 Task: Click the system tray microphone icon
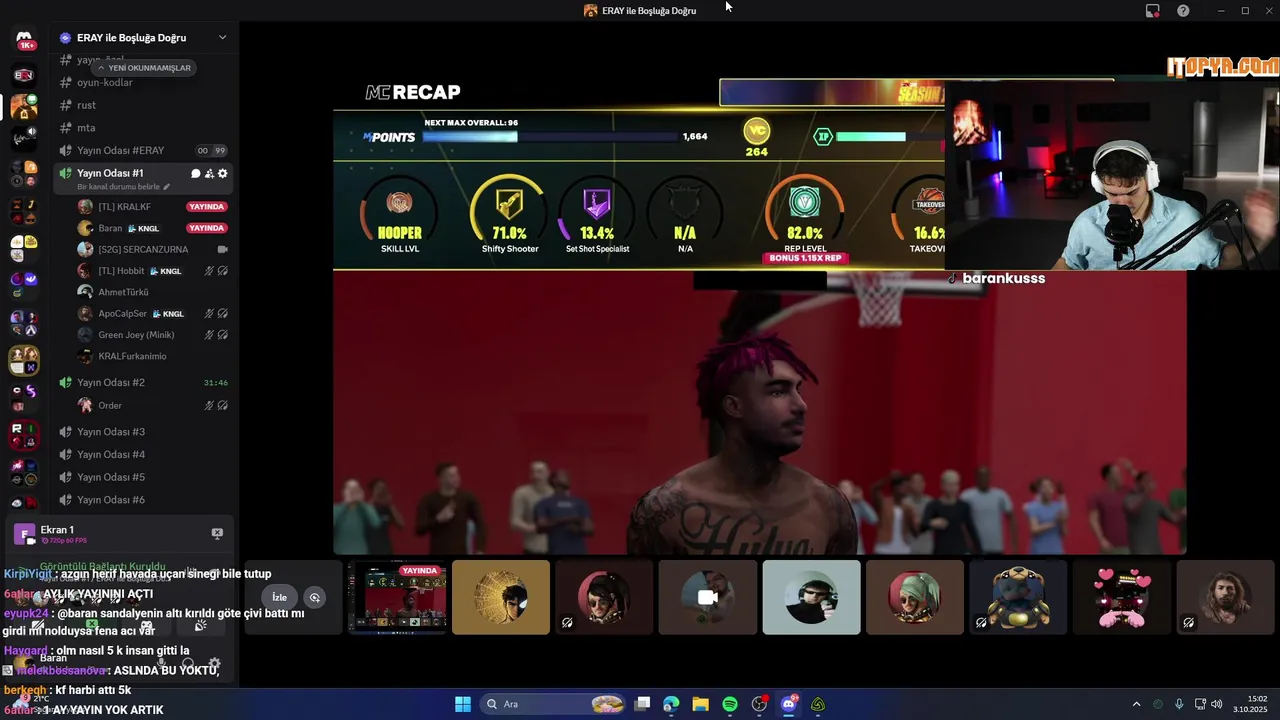tap(1179, 704)
